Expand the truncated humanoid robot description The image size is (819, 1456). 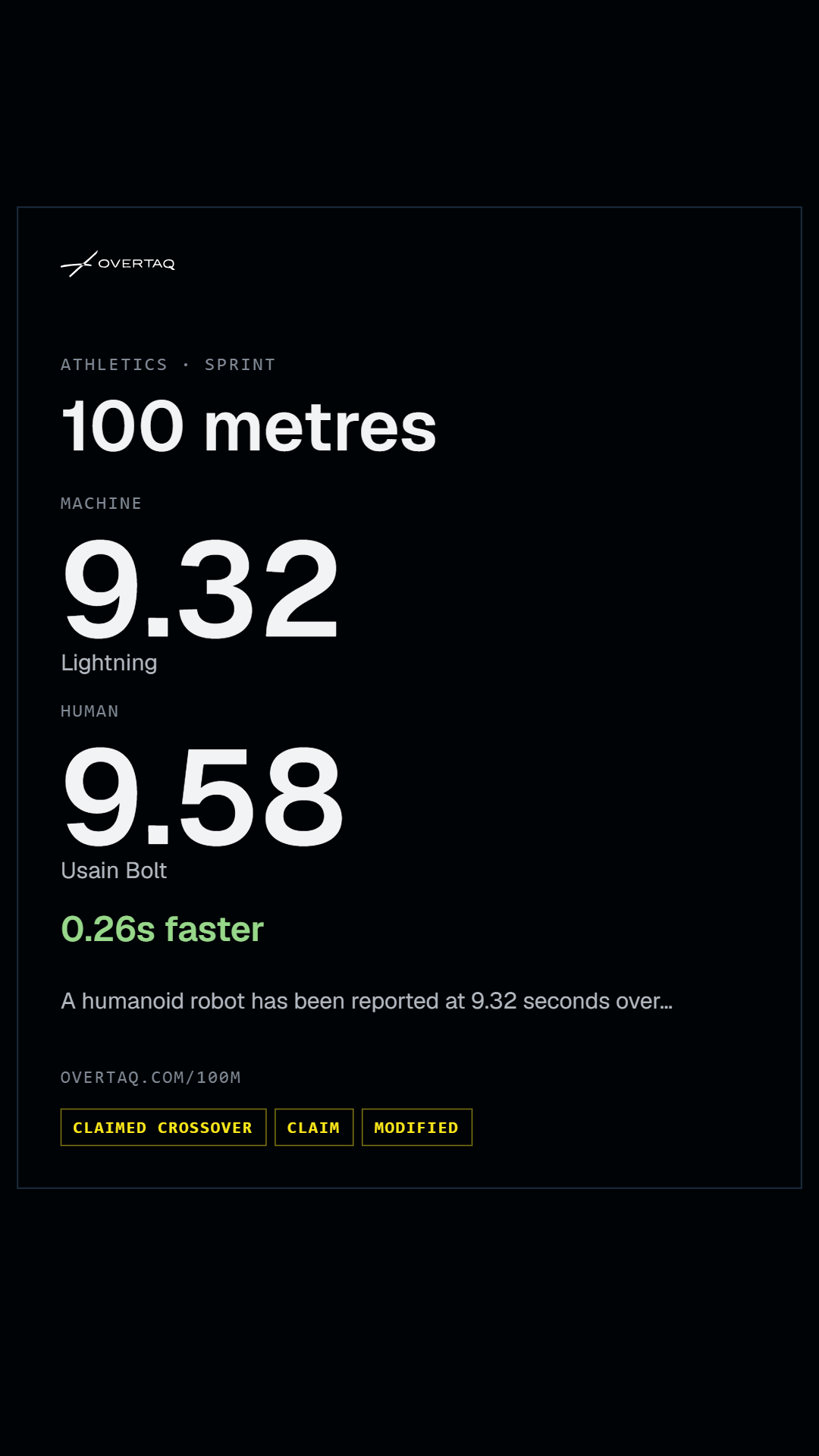click(x=366, y=1001)
